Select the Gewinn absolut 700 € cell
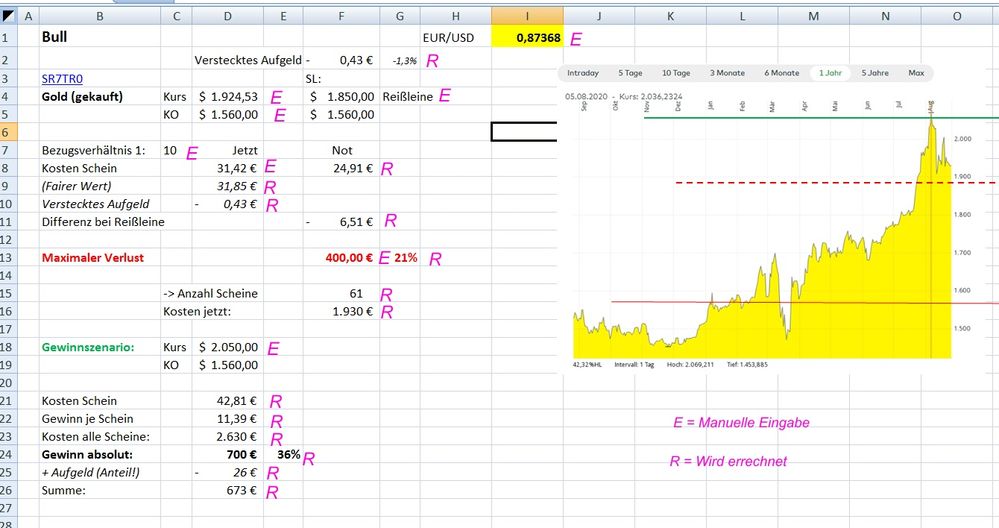This screenshot has width=999, height=528. 229,455
